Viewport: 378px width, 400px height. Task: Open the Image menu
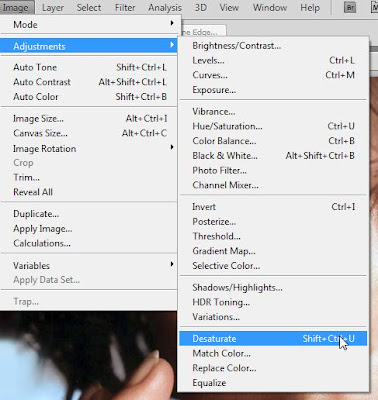point(16,7)
